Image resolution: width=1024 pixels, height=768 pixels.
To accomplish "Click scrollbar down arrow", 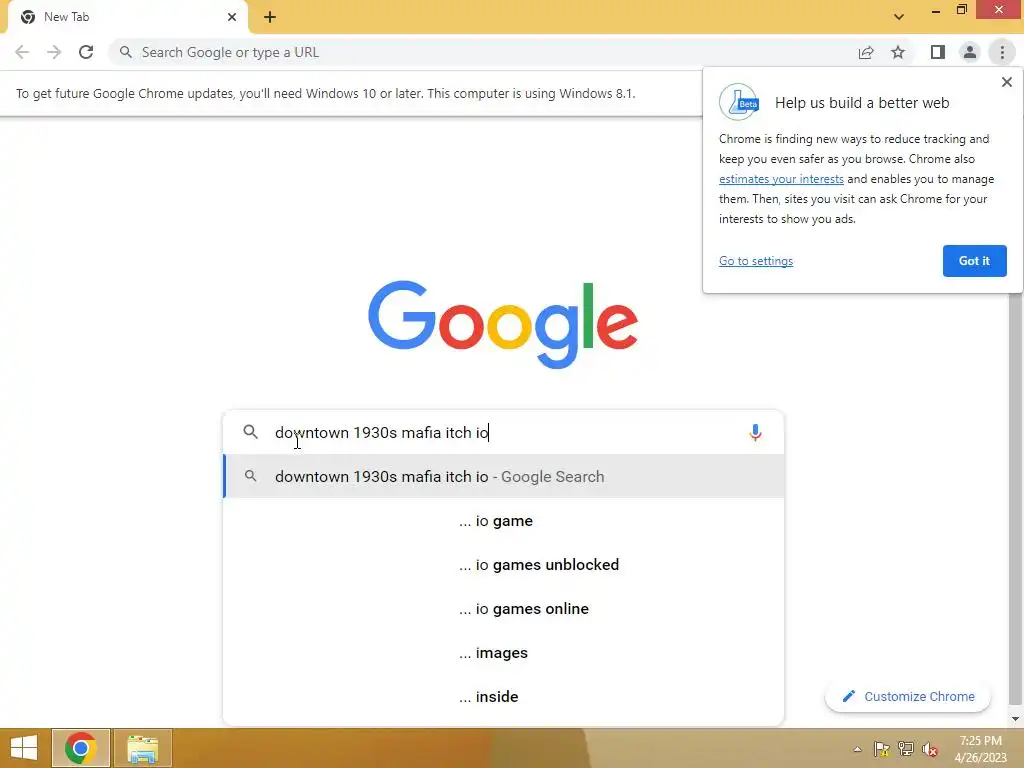I will tap(1014, 719).
